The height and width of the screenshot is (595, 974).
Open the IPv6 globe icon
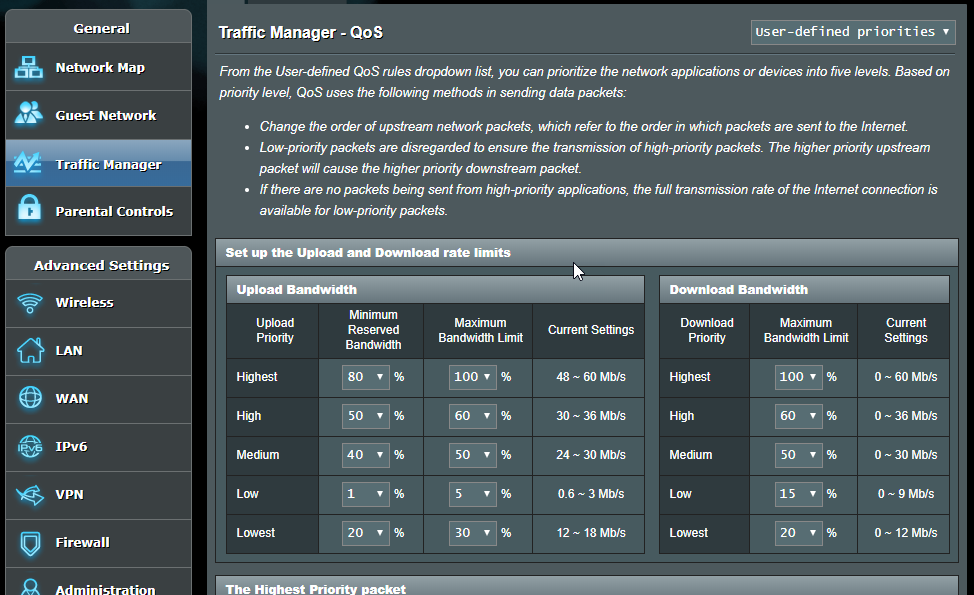point(30,447)
